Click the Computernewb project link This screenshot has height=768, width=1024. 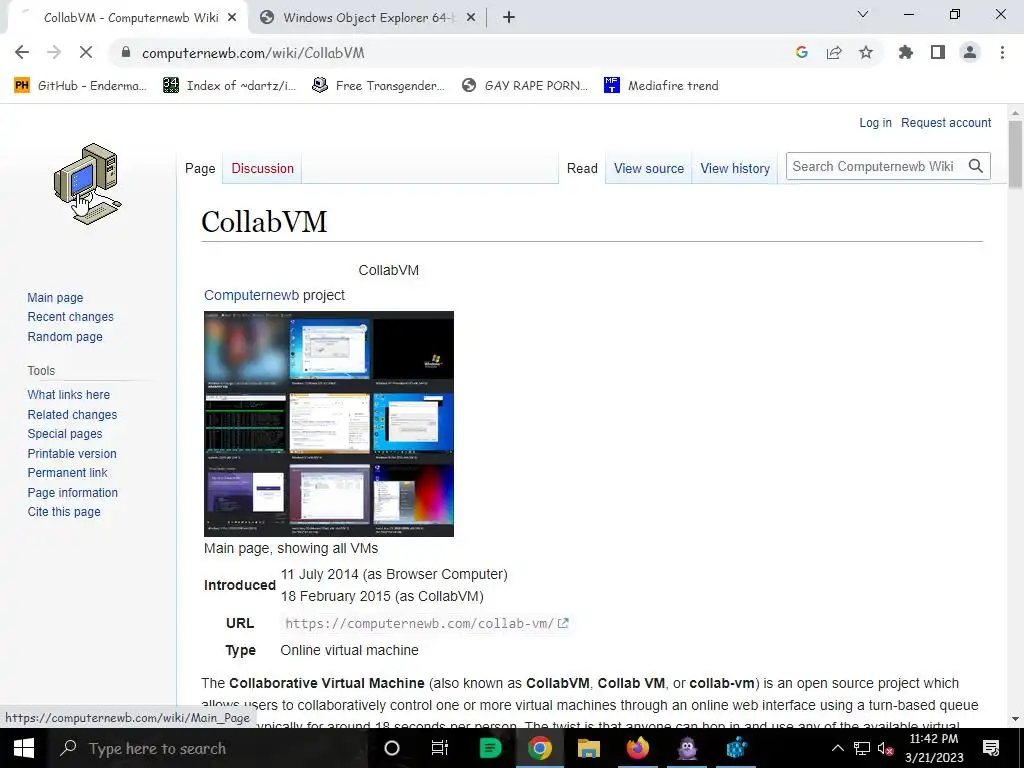(x=251, y=295)
